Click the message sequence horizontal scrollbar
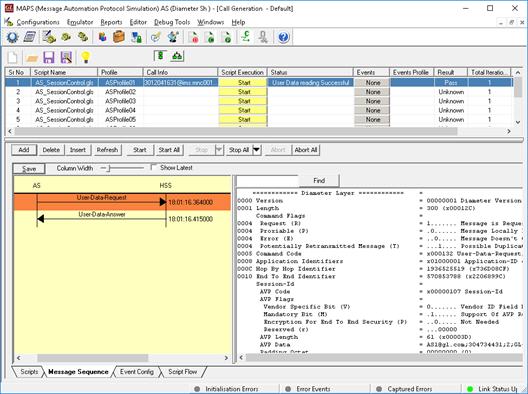 pyautogui.click(x=122, y=358)
